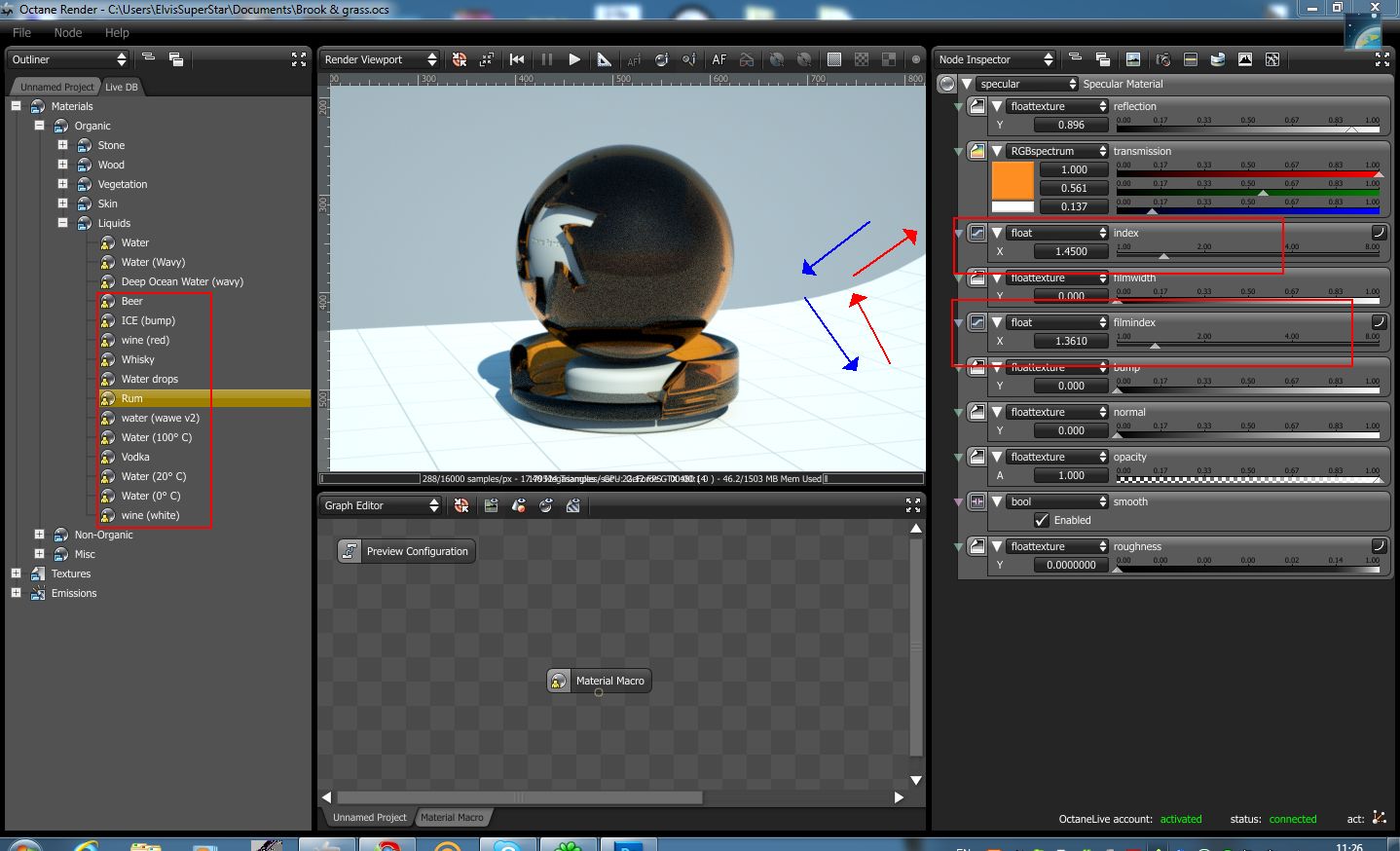Expand the Stone tree folder
The height and width of the screenshot is (851, 1400).
tap(62, 145)
